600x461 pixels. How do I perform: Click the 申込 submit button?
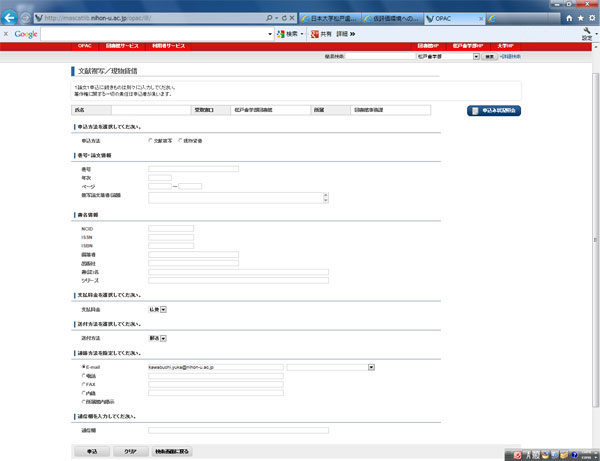pyautogui.click(x=92, y=452)
